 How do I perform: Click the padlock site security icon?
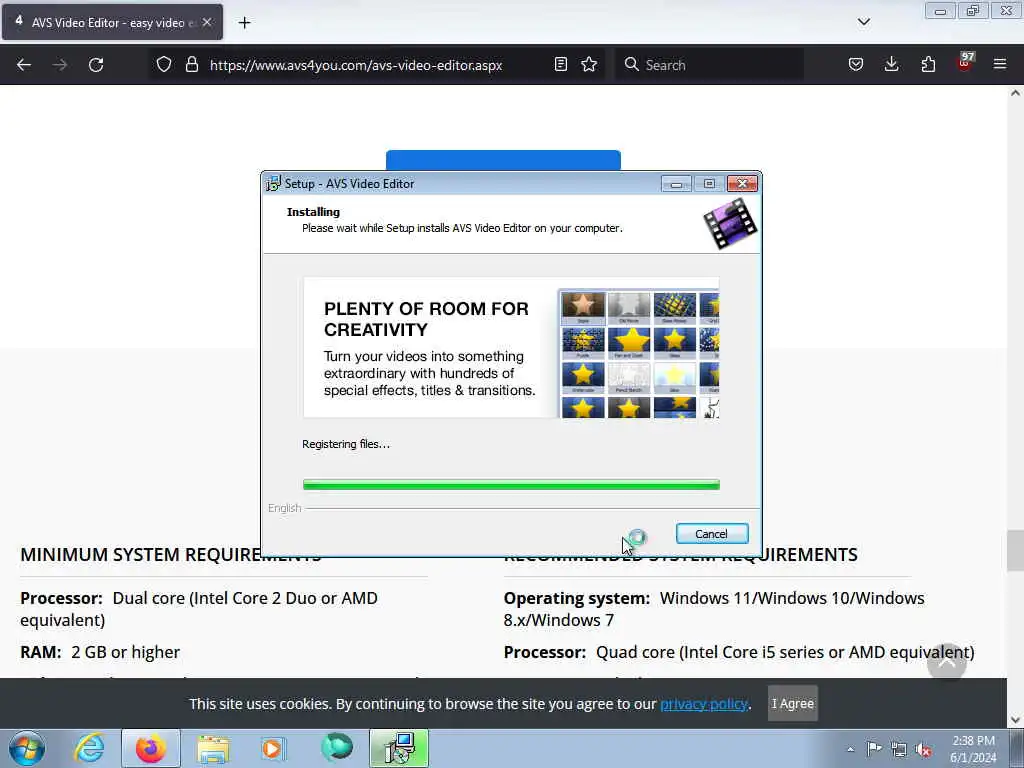191,65
